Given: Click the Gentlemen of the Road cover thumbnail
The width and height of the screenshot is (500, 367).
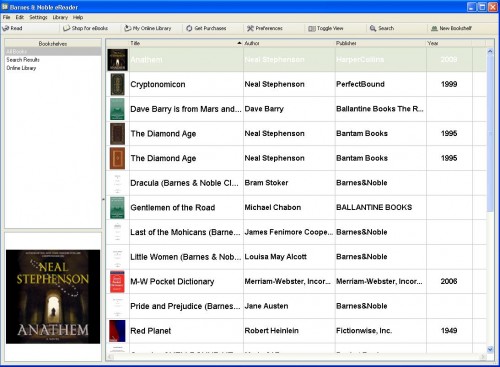Looking at the screenshot, I should point(117,208).
